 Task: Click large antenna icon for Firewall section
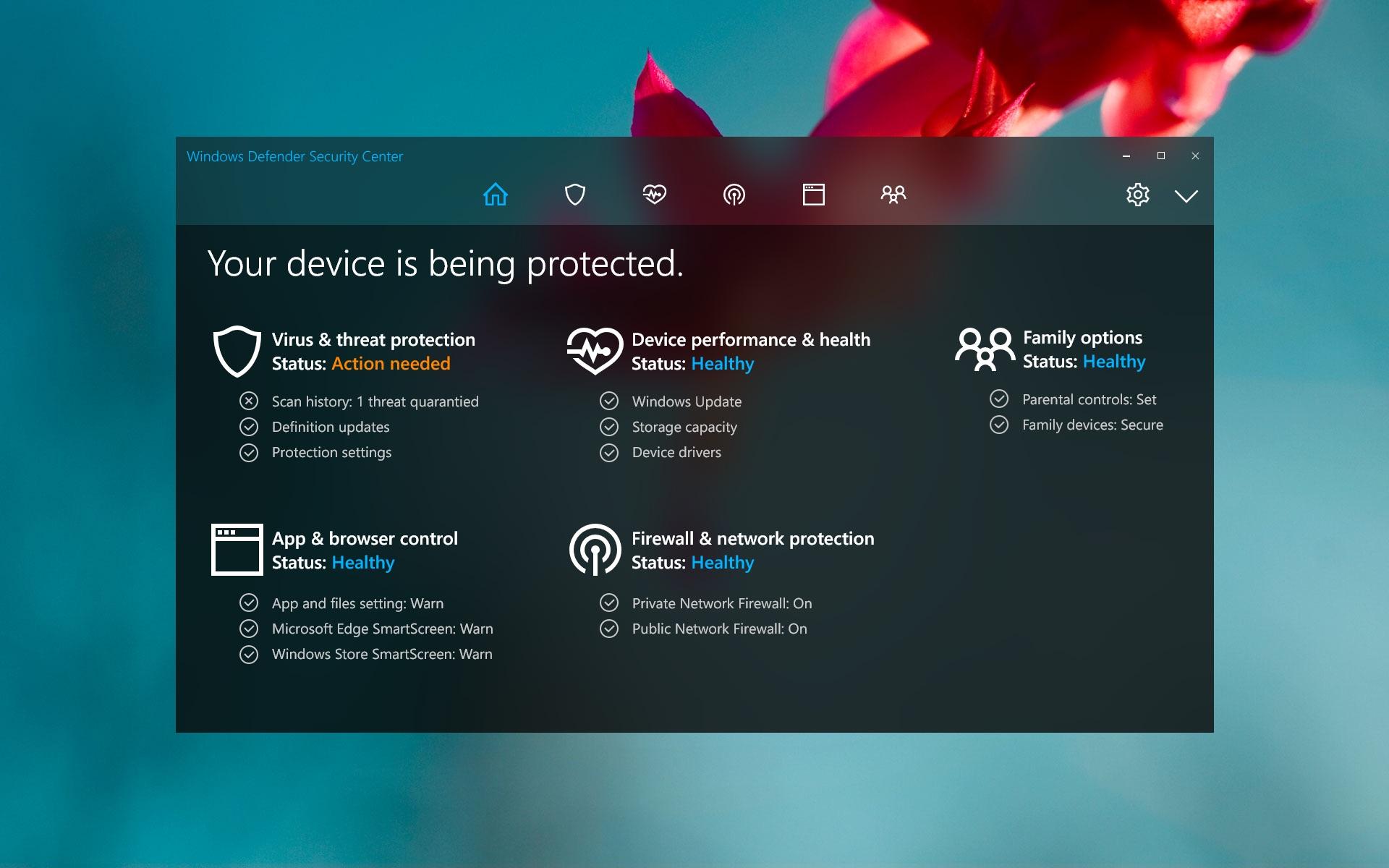[595, 550]
